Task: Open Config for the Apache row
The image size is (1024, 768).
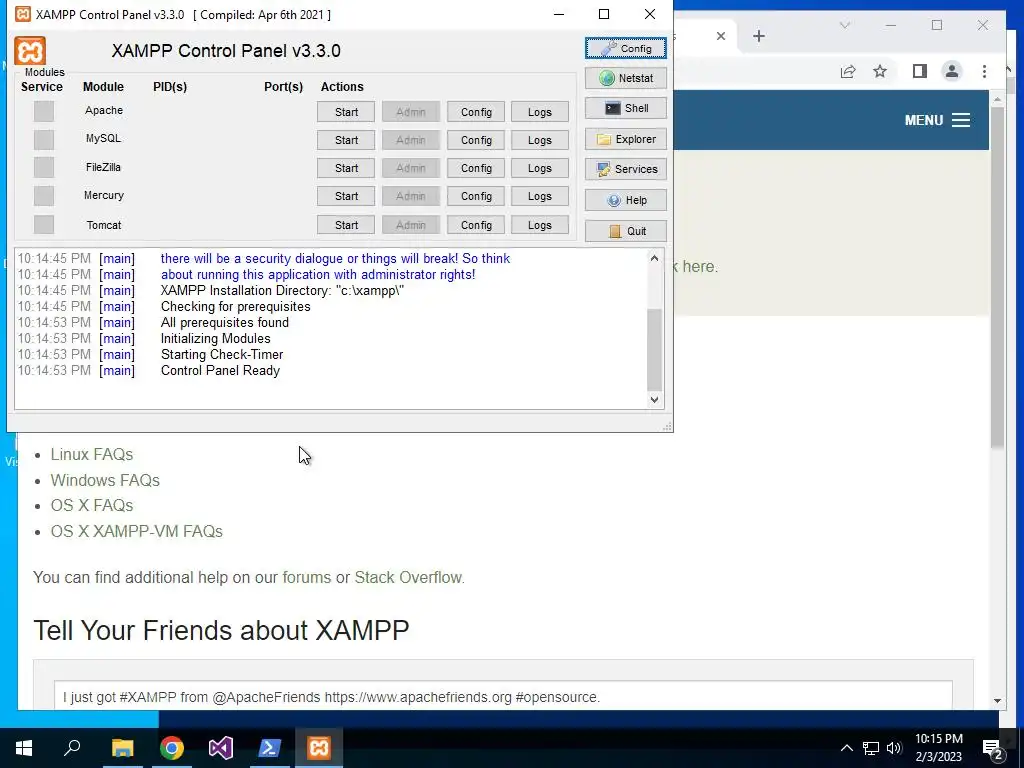Action: pyautogui.click(x=476, y=112)
